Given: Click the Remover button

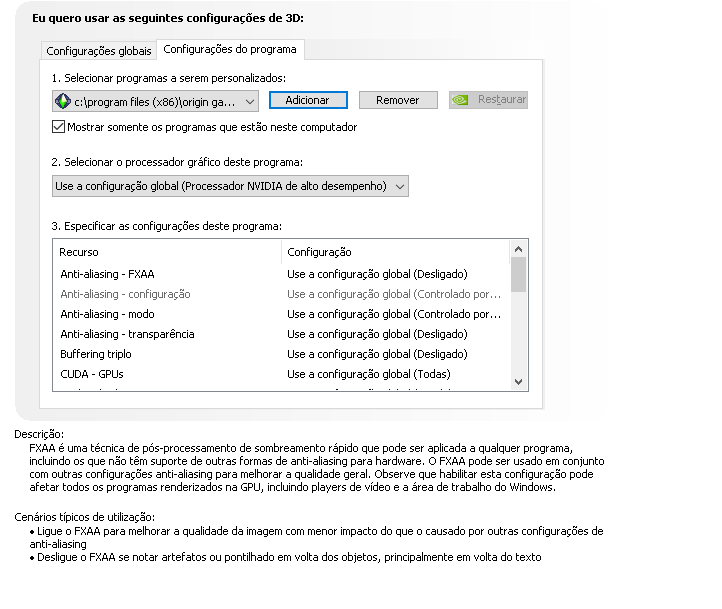Looking at the screenshot, I should pyautogui.click(x=397, y=100).
